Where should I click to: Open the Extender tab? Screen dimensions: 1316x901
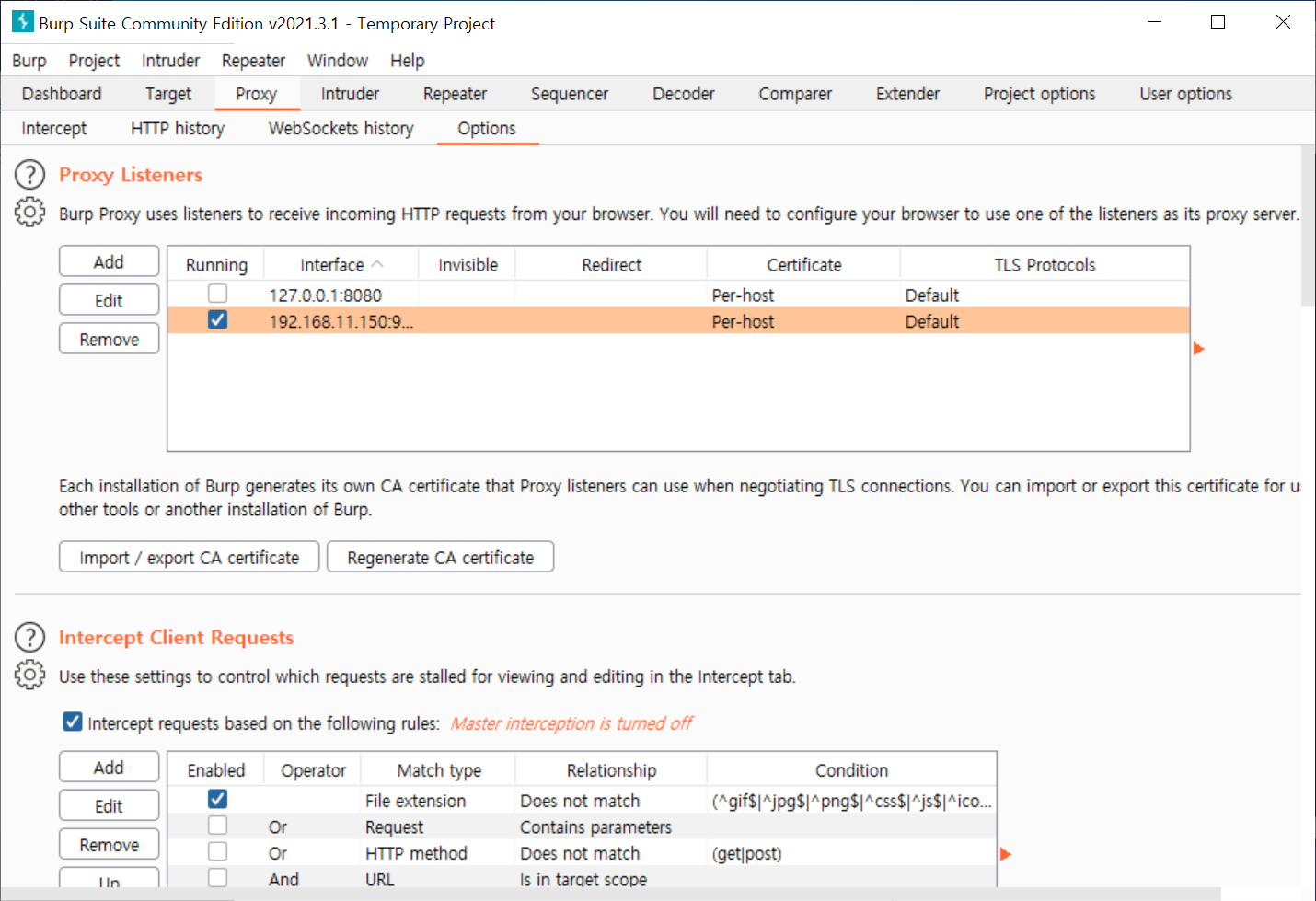(907, 94)
